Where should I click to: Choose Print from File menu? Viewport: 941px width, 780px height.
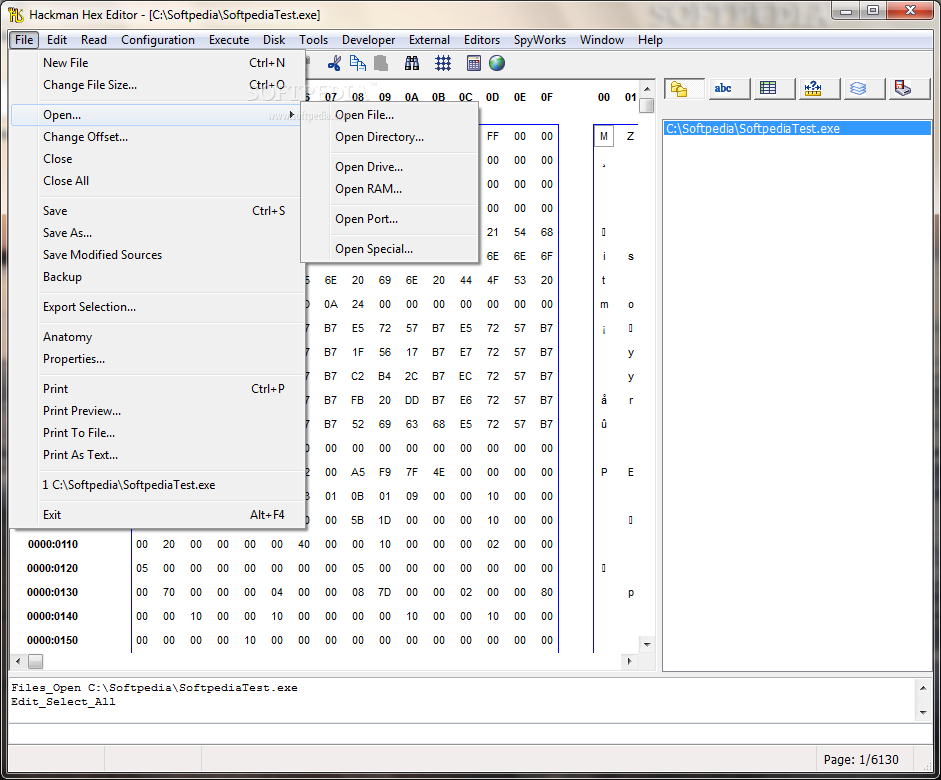click(156, 389)
